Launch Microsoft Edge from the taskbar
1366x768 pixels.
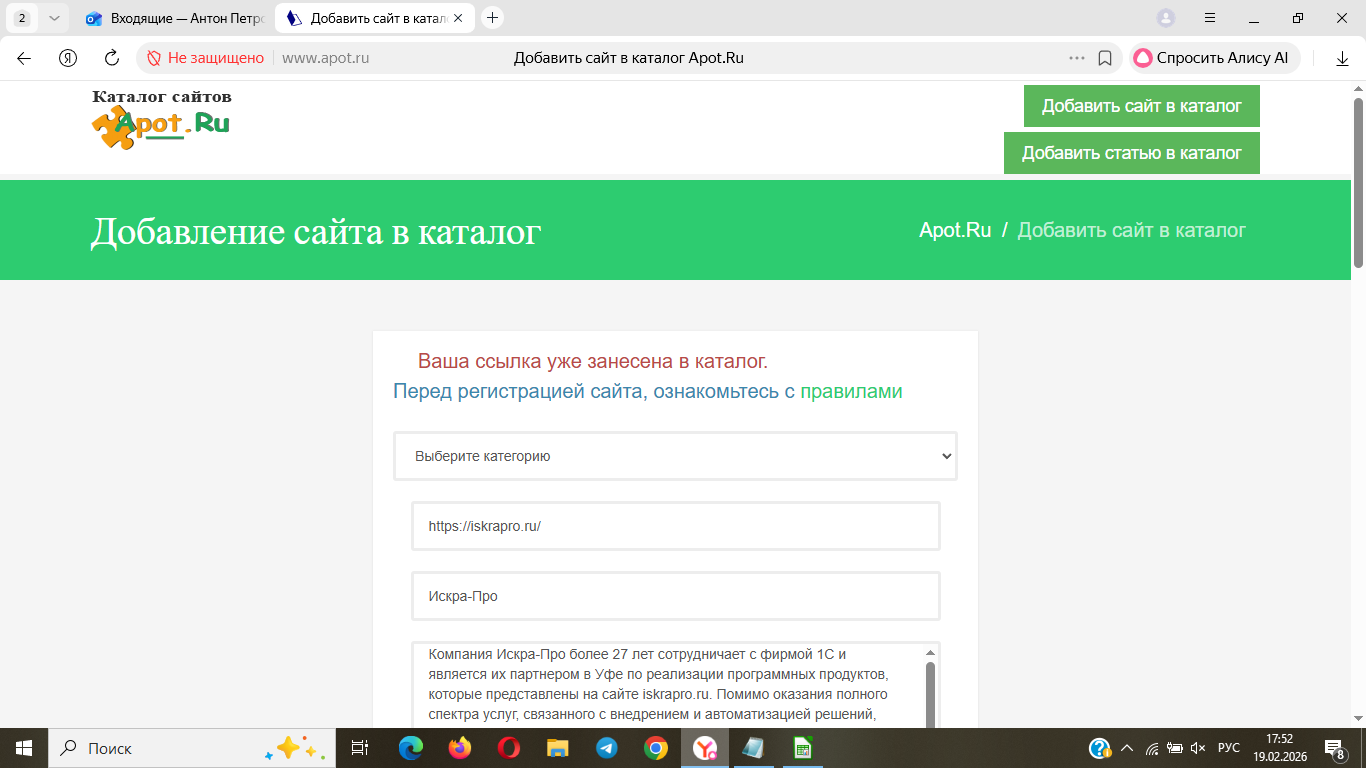[411, 748]
